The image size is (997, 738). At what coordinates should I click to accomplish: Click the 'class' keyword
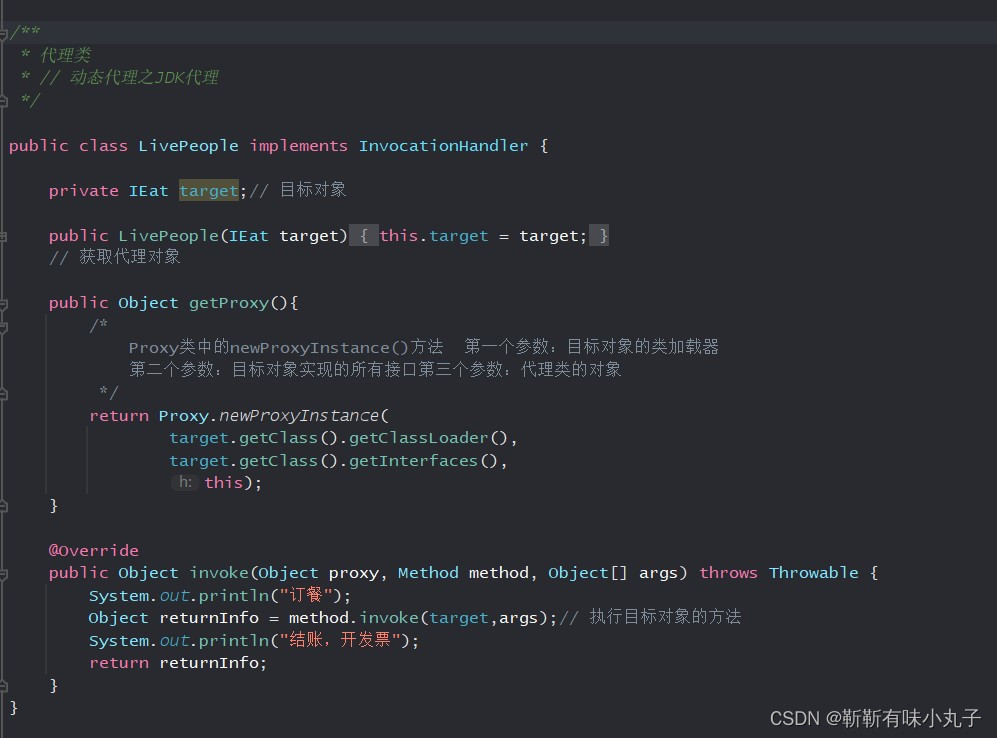coord(103,146)
